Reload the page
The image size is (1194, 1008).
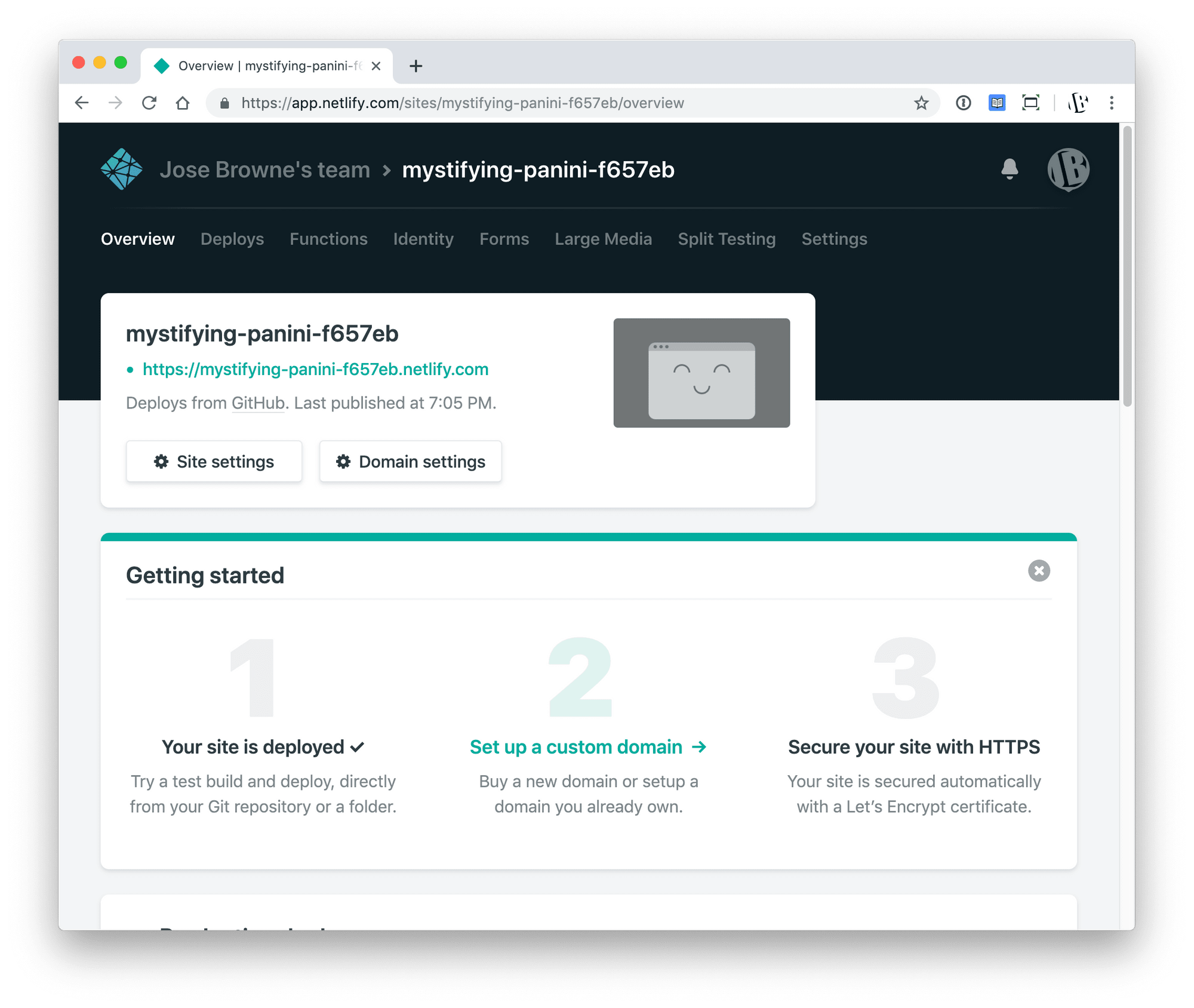click(149, 103)
